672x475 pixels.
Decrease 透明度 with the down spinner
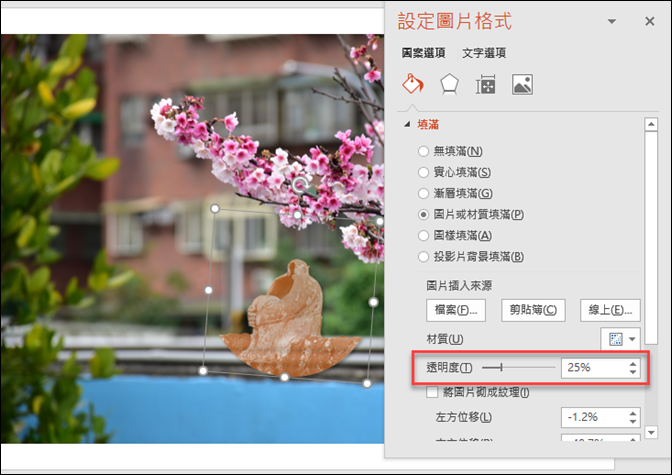coord(633,372)
